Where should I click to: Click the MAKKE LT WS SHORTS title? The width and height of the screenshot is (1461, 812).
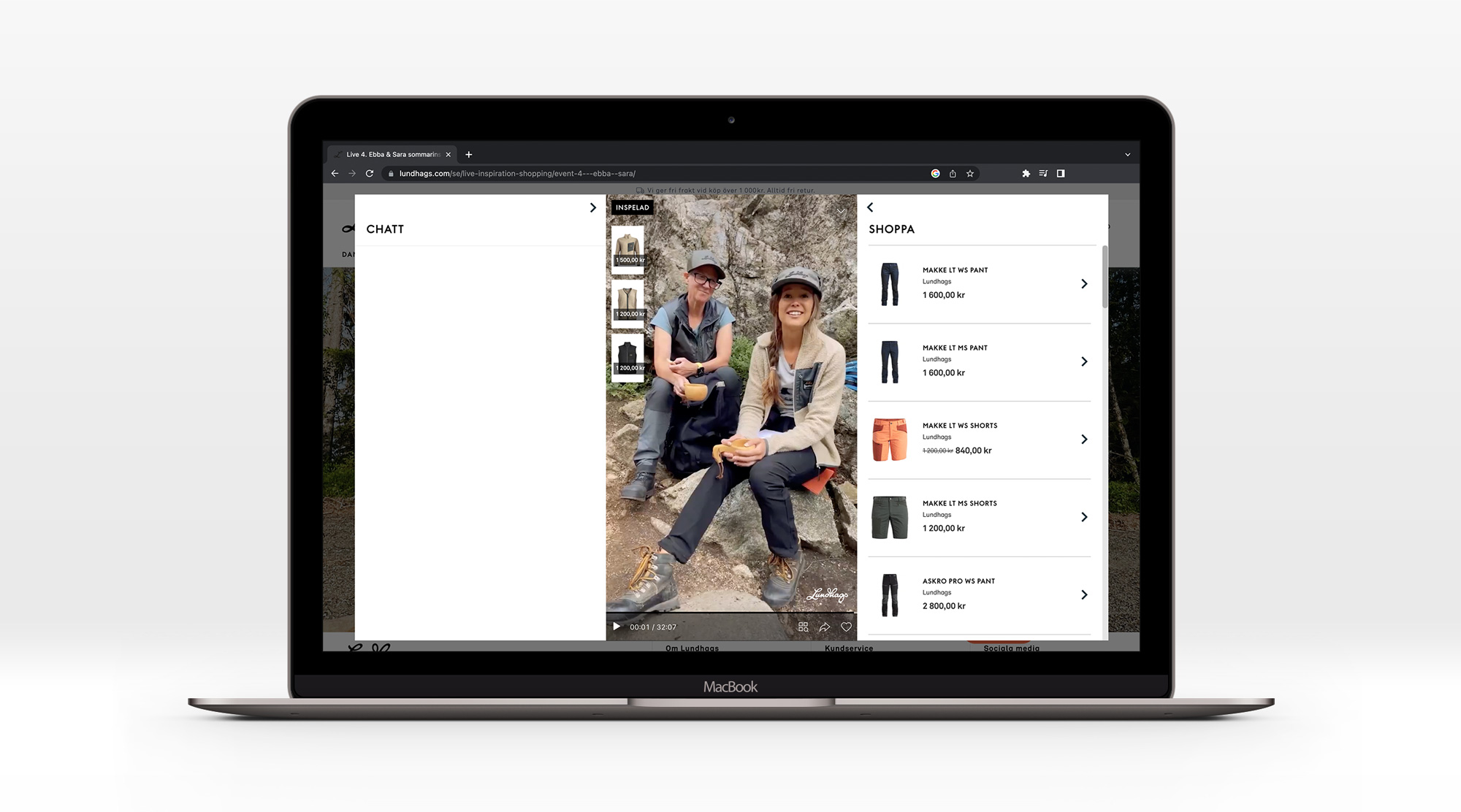(x=960, y=426)
